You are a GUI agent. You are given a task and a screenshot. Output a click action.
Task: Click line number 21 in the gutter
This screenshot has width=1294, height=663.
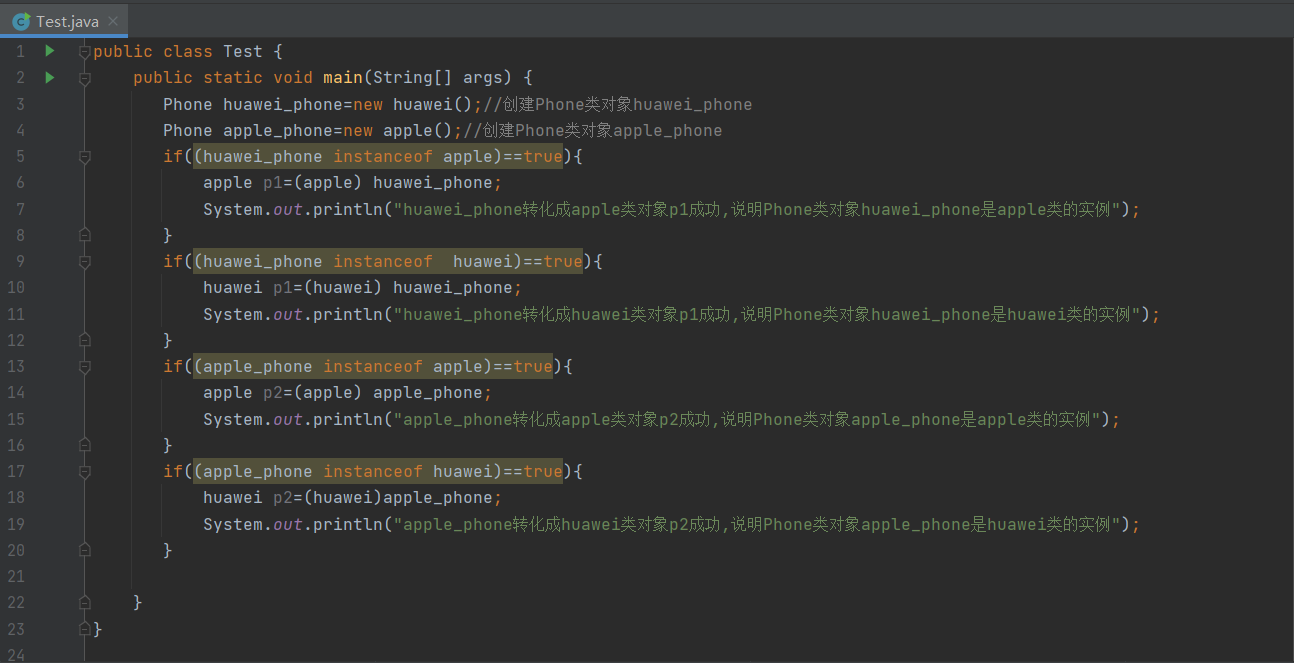tap(16, 576)
